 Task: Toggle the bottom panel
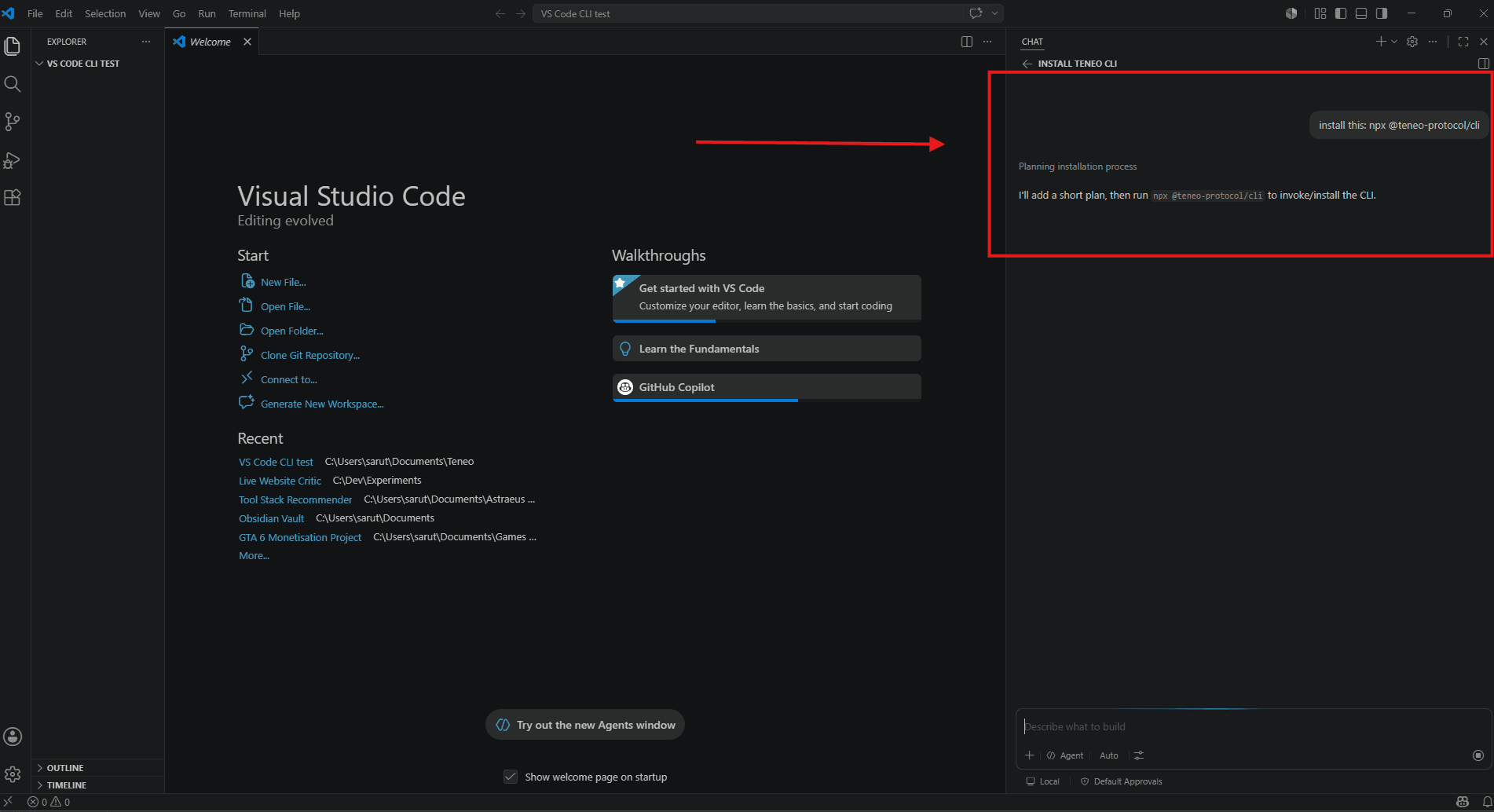coord(1361,13)
